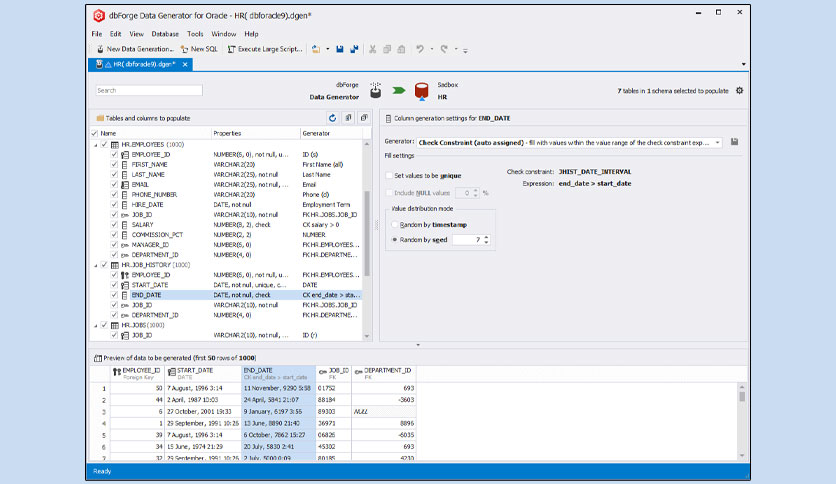Viewport: 836px width, 484px height.
Task: Uncheck the END_DATE column checkbox
Action: pyautogui.click(x=114, y=295)
